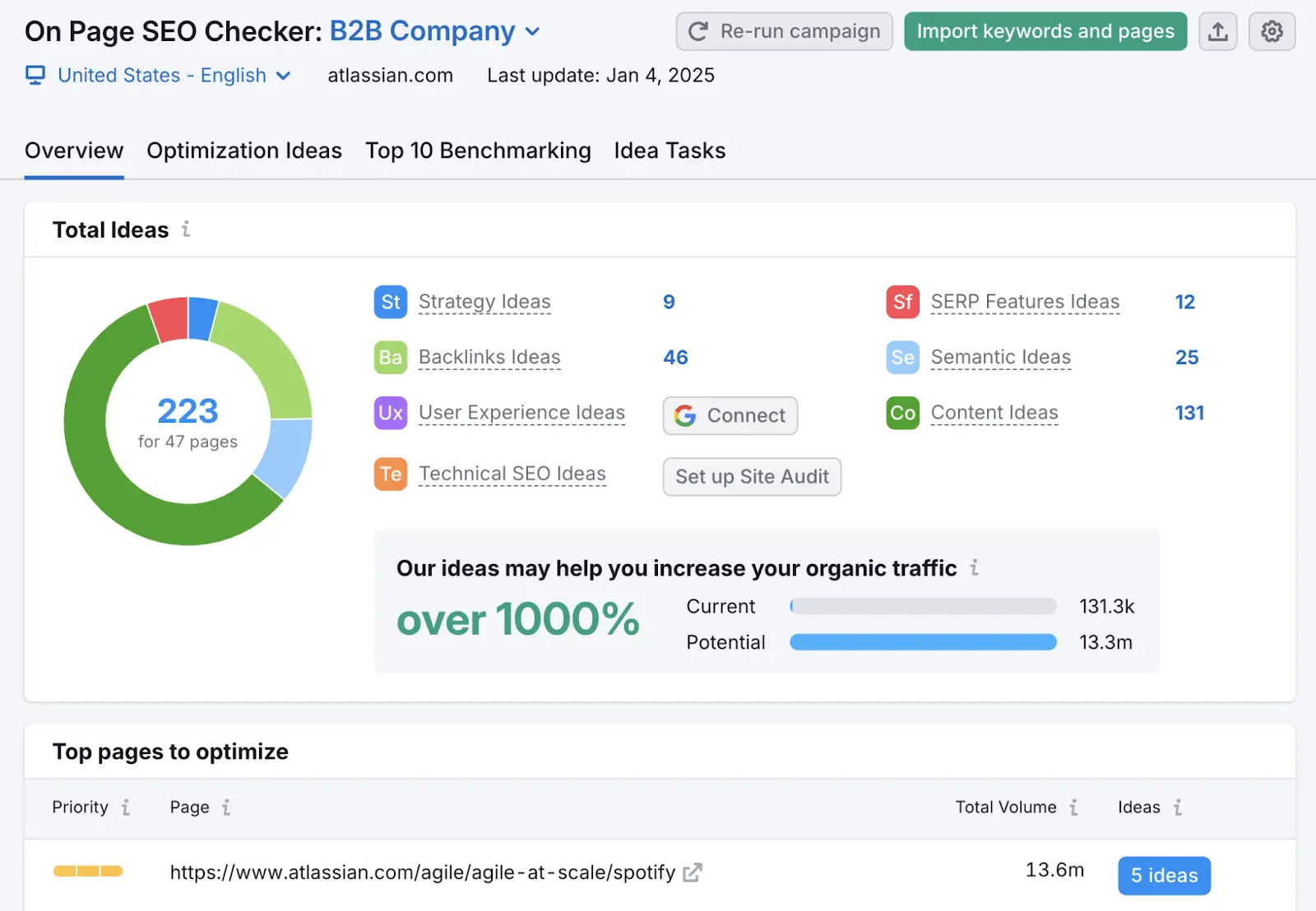Open the Spotify agile page via external link icon
Image resolution: width=1316 pixels, height=911 pixels.
tap(693, 872)
